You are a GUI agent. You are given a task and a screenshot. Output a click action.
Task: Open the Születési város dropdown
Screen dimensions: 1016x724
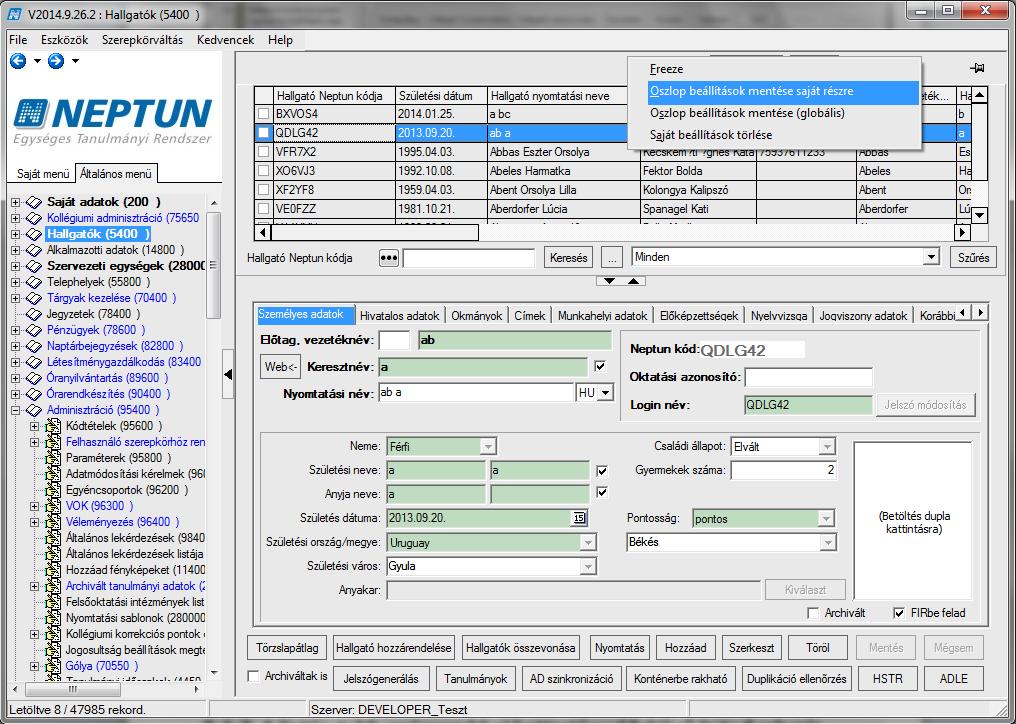(x=588, y=566)
